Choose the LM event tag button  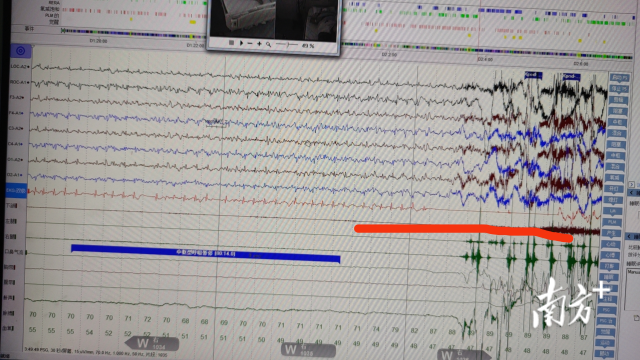click(612, 211)
